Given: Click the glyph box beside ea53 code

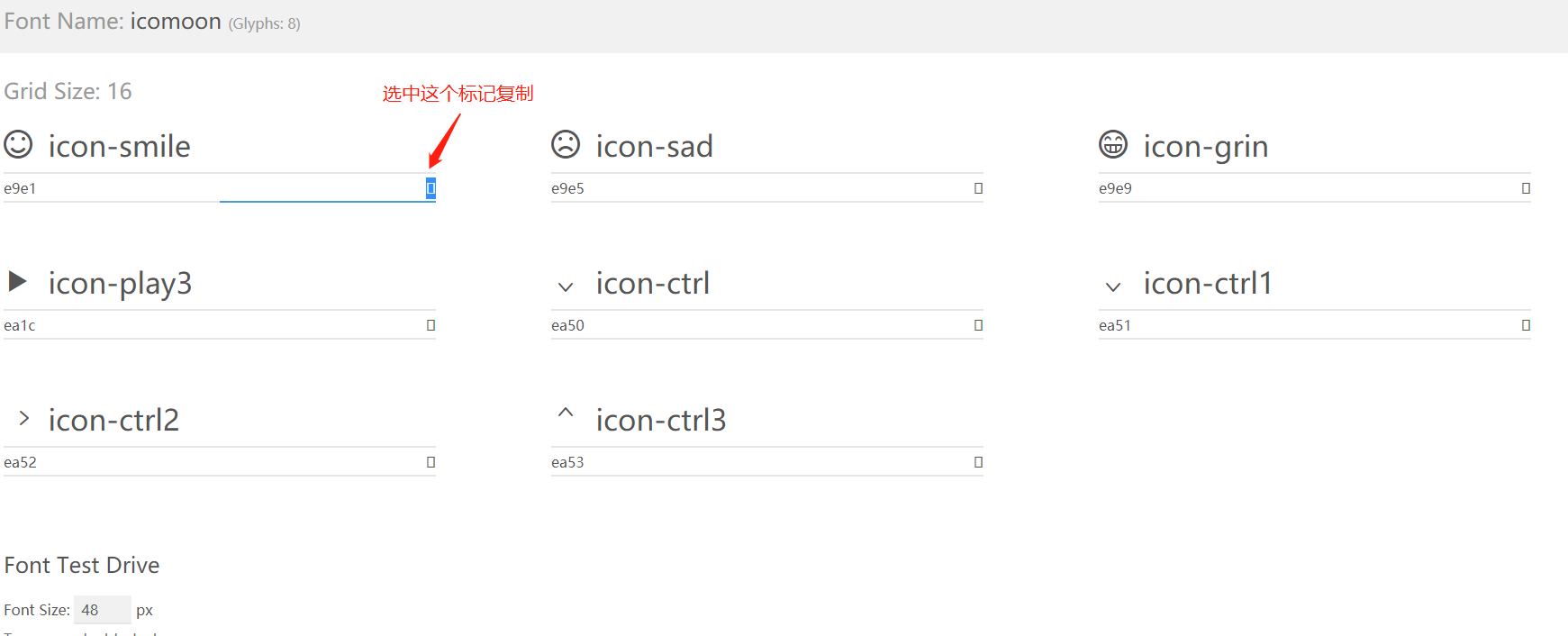Looking at the screenshot, I should click(x=977, y=461).
